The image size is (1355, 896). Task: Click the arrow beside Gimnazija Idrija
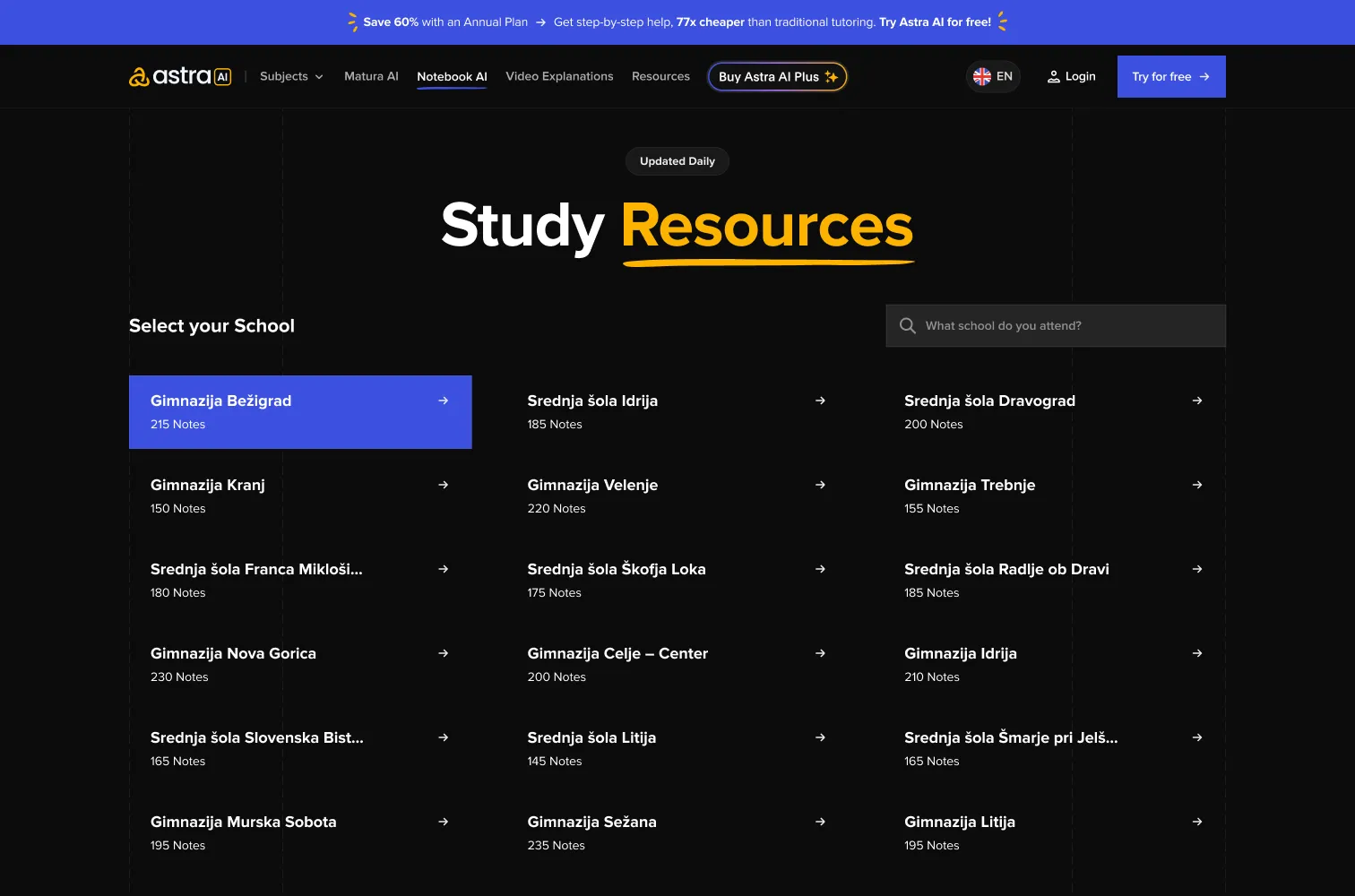pyautogui.click(x=1197, y=653)
